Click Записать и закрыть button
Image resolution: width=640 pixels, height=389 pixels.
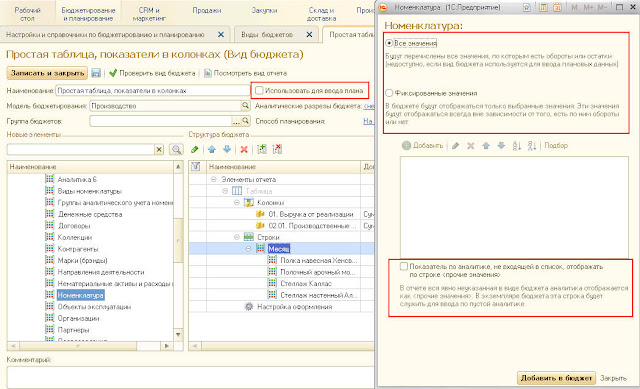coord(47,73)
